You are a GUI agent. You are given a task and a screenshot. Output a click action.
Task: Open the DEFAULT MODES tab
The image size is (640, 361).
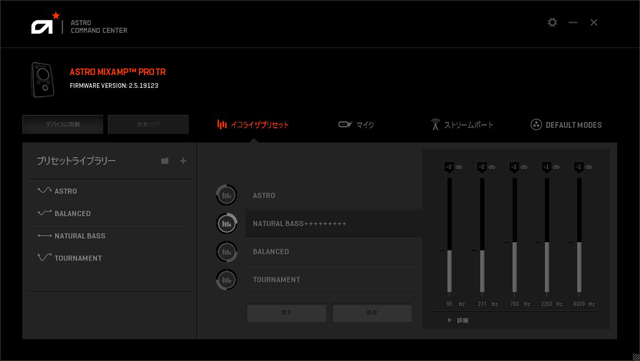pos(566,125)
